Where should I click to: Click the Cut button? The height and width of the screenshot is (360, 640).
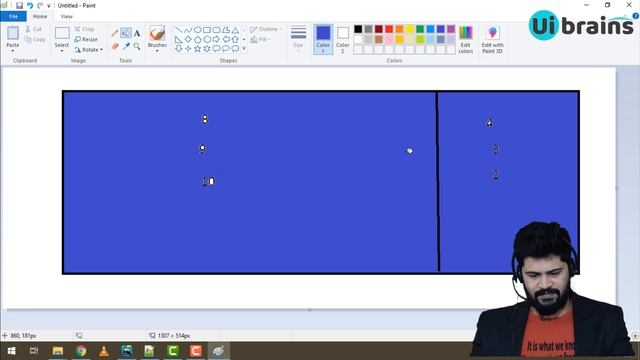pyautogui.click(x=33, y=29)
